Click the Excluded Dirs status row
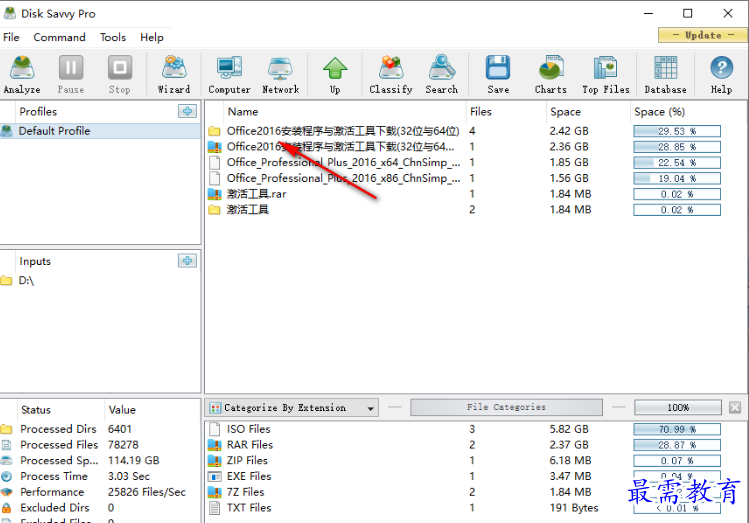The width and height of the screenshot is (749, 523). tap(100, 508)
